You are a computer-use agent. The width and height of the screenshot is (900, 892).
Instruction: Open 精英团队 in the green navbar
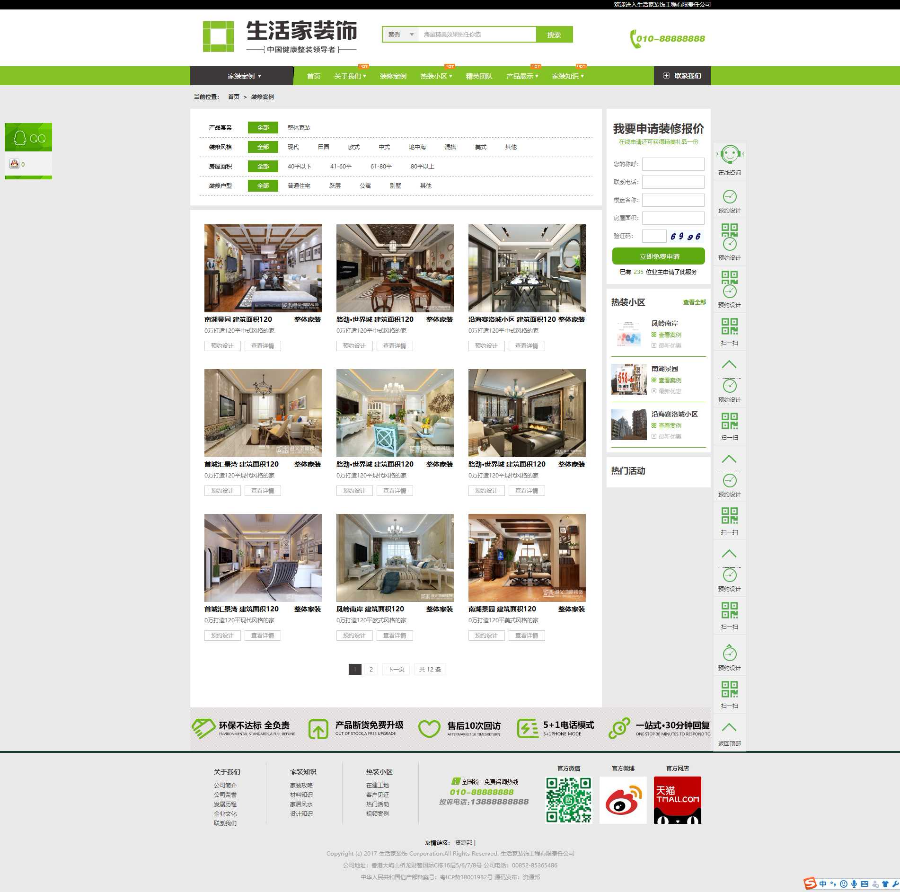pos(479,76)
